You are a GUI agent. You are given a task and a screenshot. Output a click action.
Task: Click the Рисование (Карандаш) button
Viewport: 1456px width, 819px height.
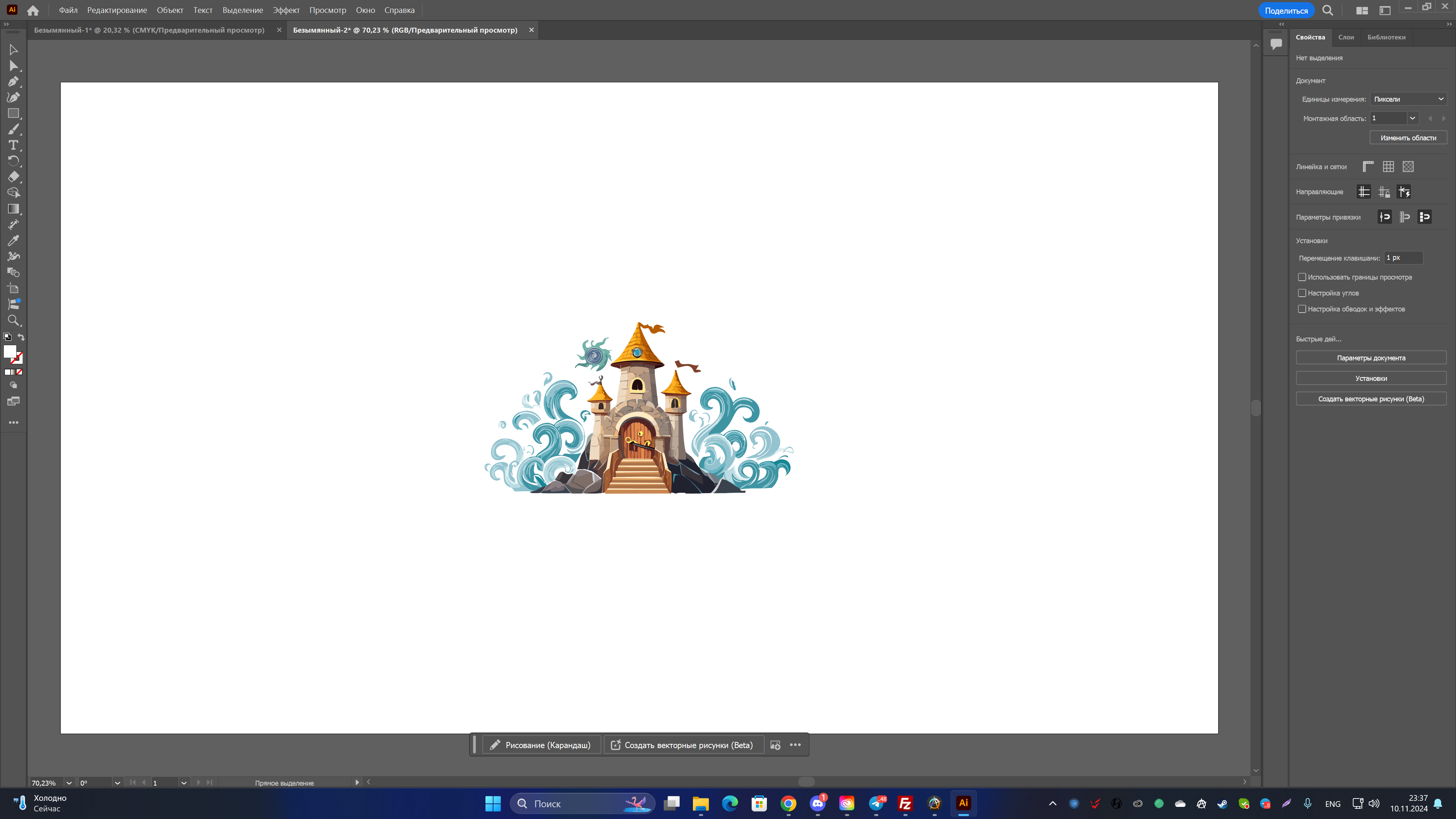coord(541,745)
